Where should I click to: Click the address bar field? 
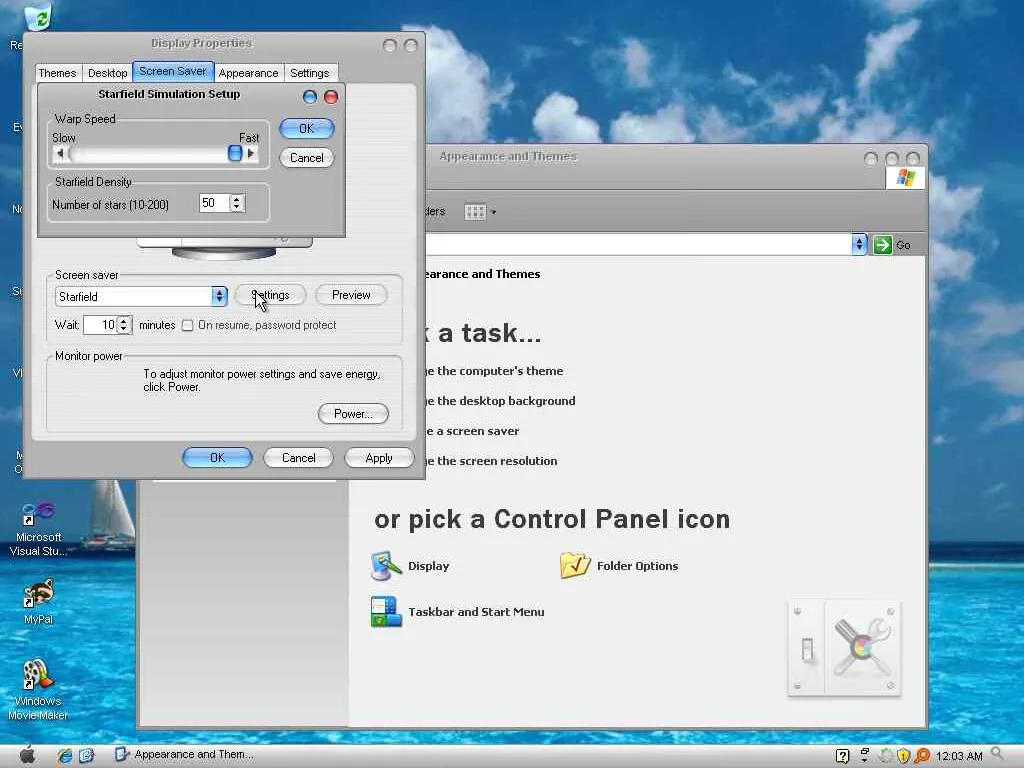click(x=638, y=245)
